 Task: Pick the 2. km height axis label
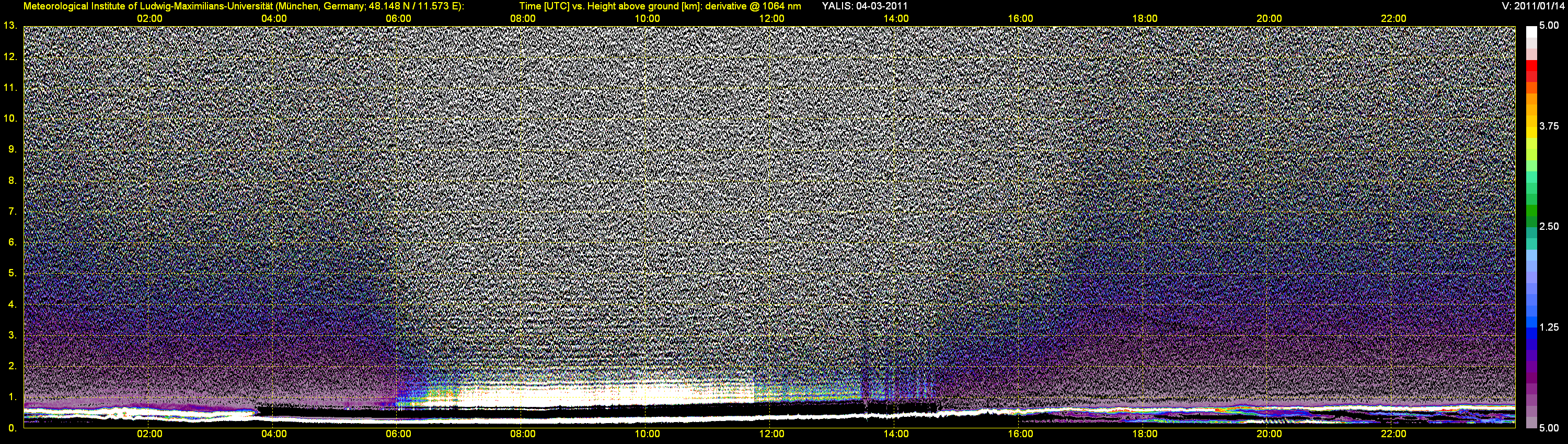[13, 366]
